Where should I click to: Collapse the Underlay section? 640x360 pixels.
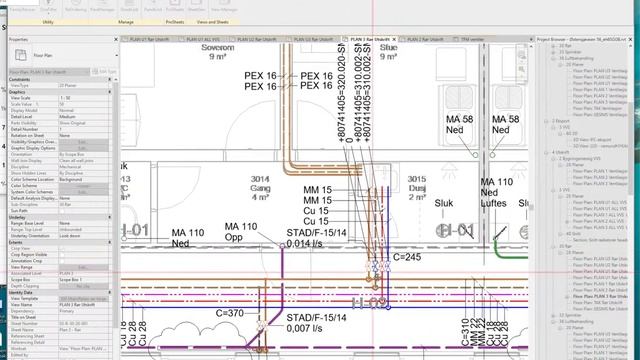(109, 217)
